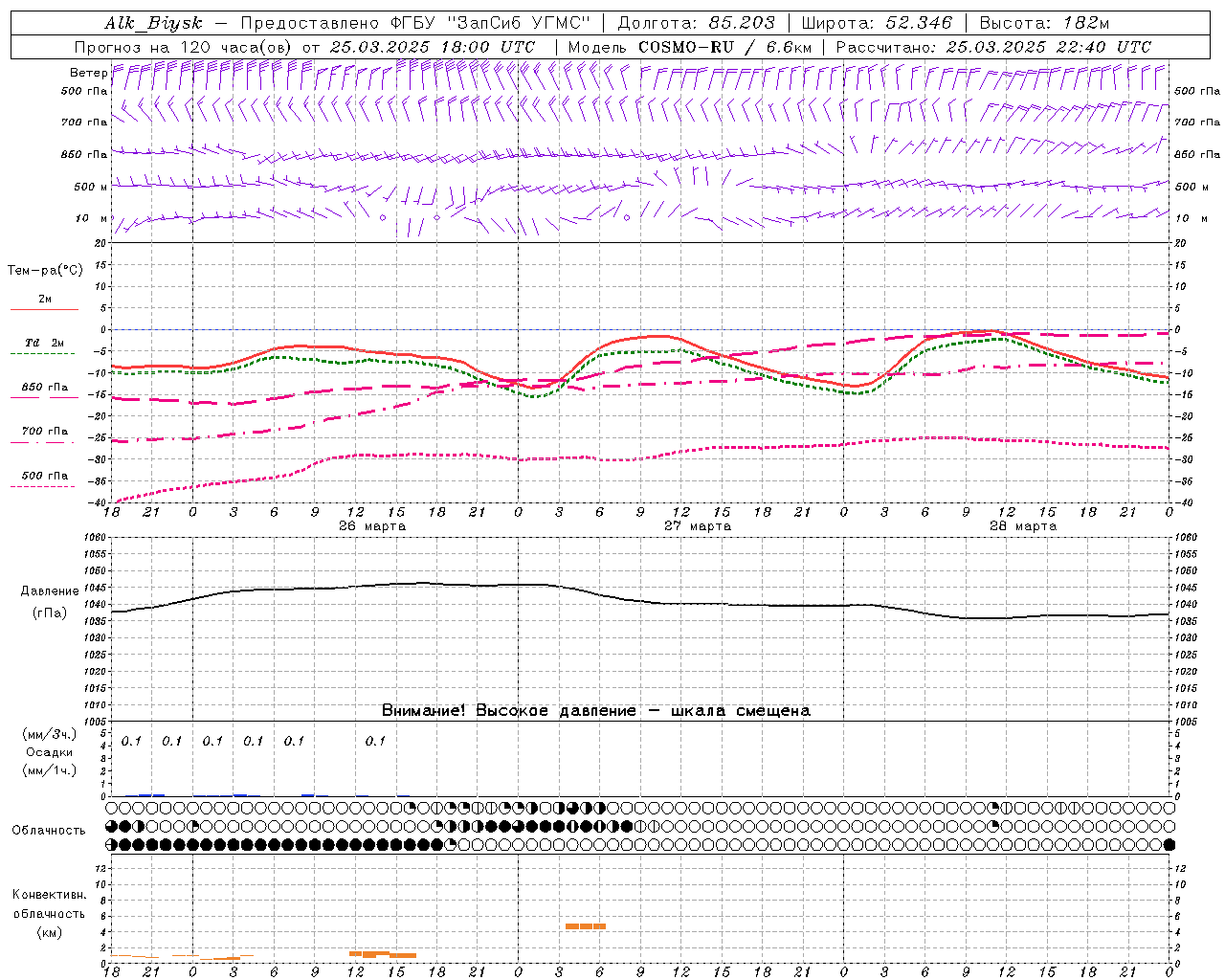This screenshot has width=1225, height=980.
Task: Click the Конвективн. convective cloud label
Action: [x=49, y=895]
